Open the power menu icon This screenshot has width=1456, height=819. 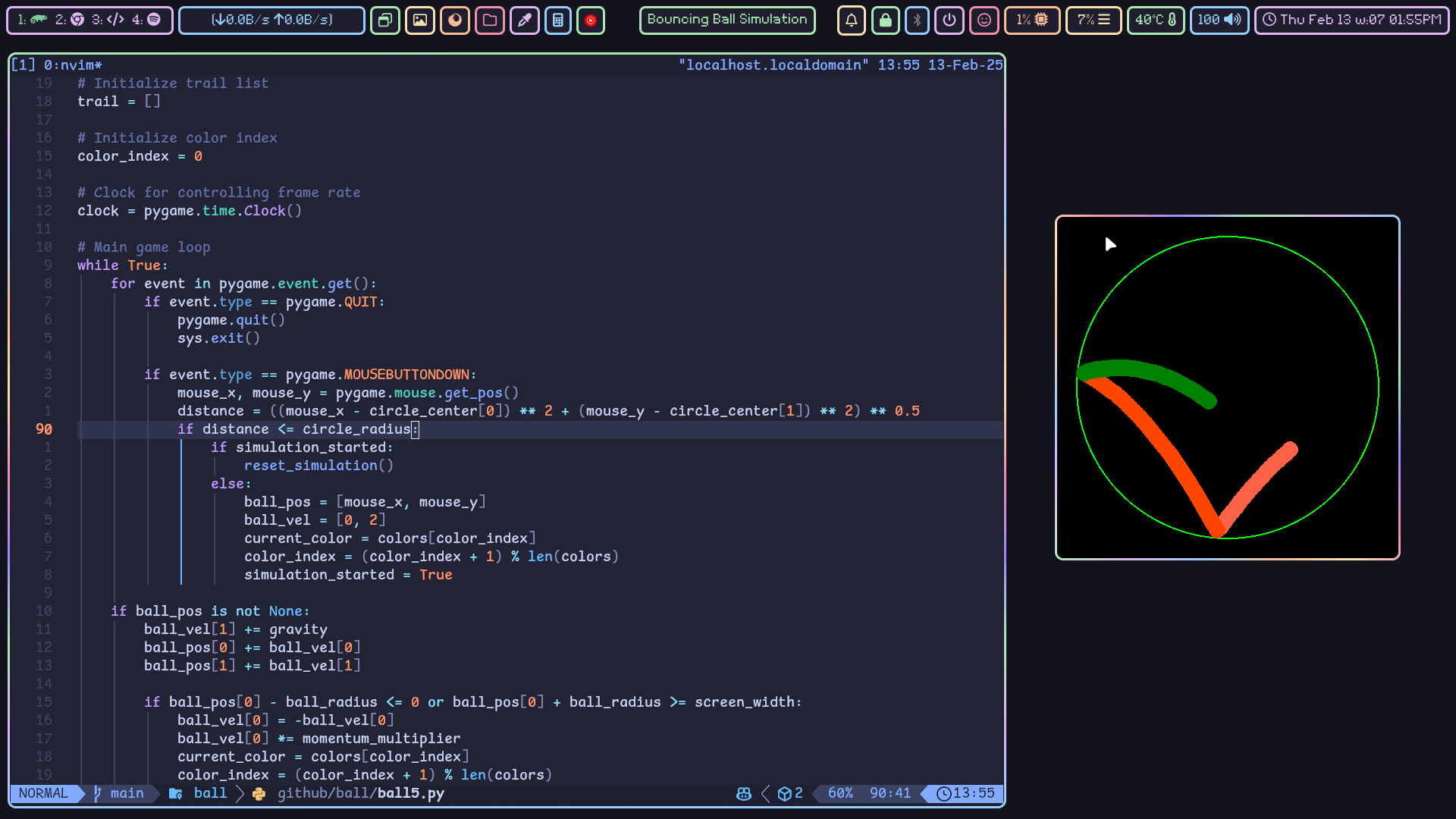pos(949,20)
